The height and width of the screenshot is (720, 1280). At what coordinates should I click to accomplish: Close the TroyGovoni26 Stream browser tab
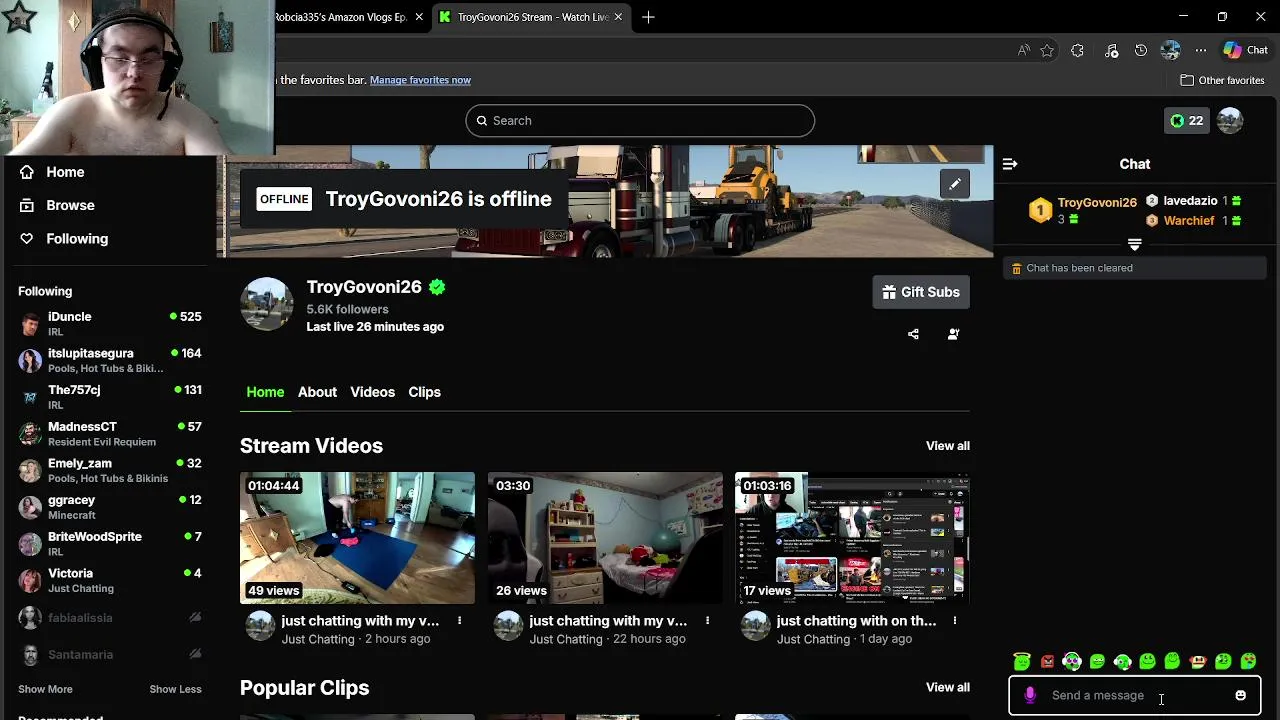pyautogui.click(x=618, y=17)
